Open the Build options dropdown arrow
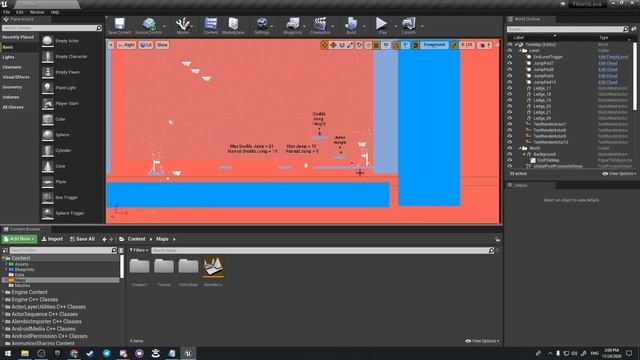Image resolution: width=640 pixels, height=360 pixels. pos(364,26)
